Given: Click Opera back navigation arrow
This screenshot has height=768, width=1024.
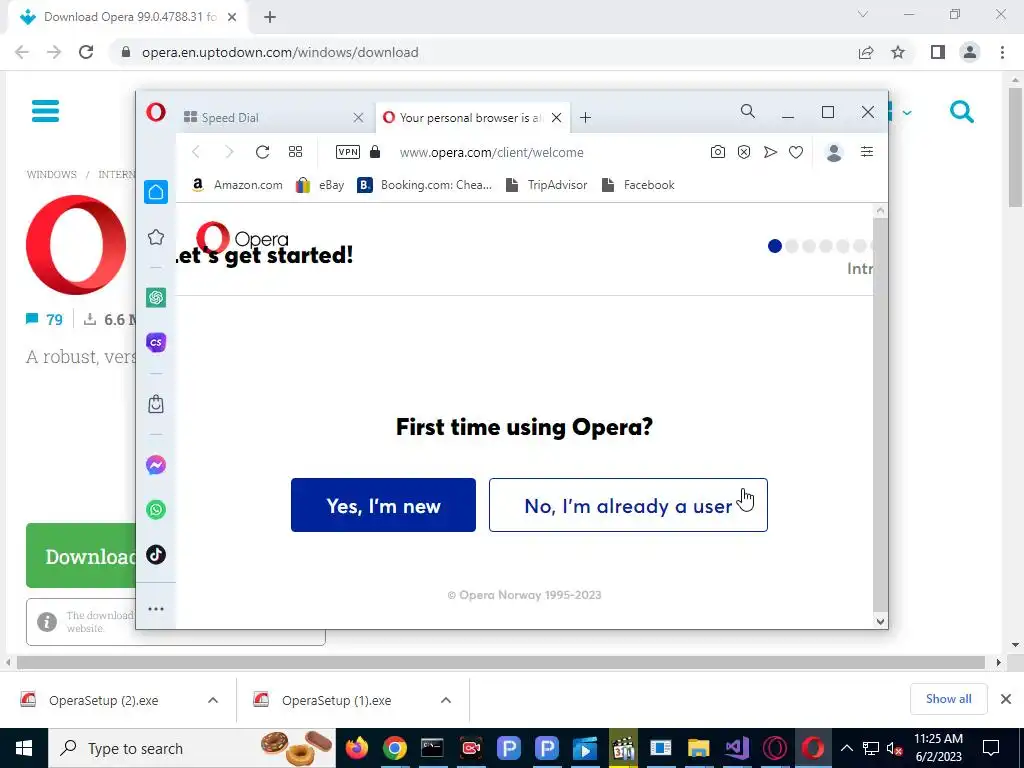Looking at the screenshot, I should click(196, 152).
